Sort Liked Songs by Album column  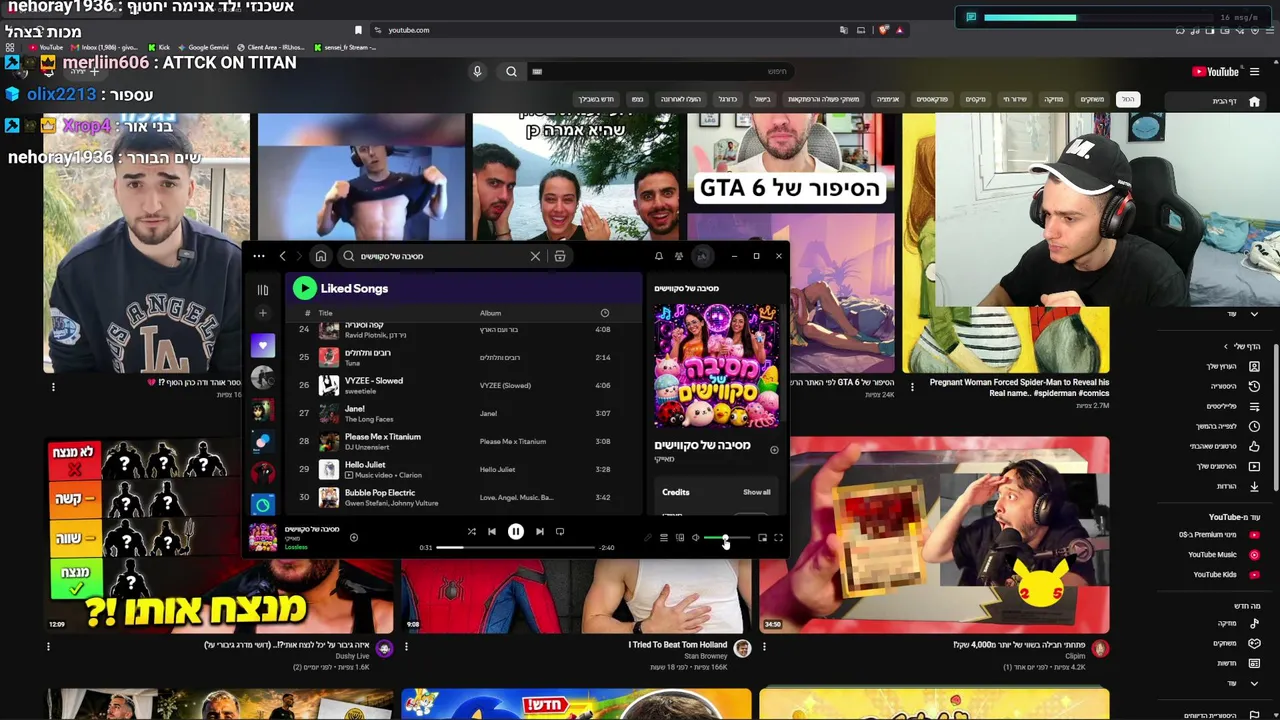[490, 313]
